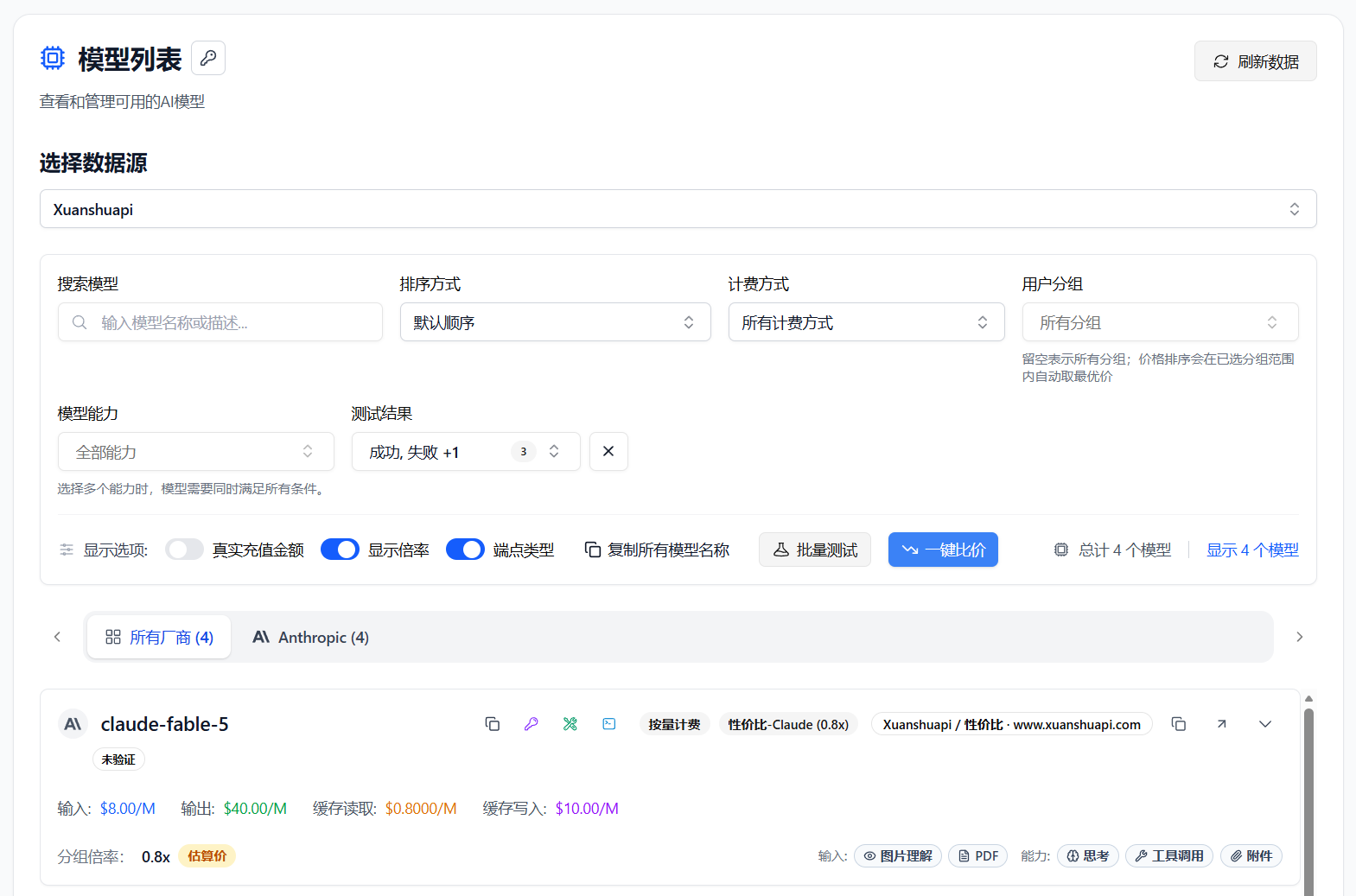Click the blue terminal icon for claude-fable-5
Viewport: 1356px width, 896px height.
(x=609, y=724)
